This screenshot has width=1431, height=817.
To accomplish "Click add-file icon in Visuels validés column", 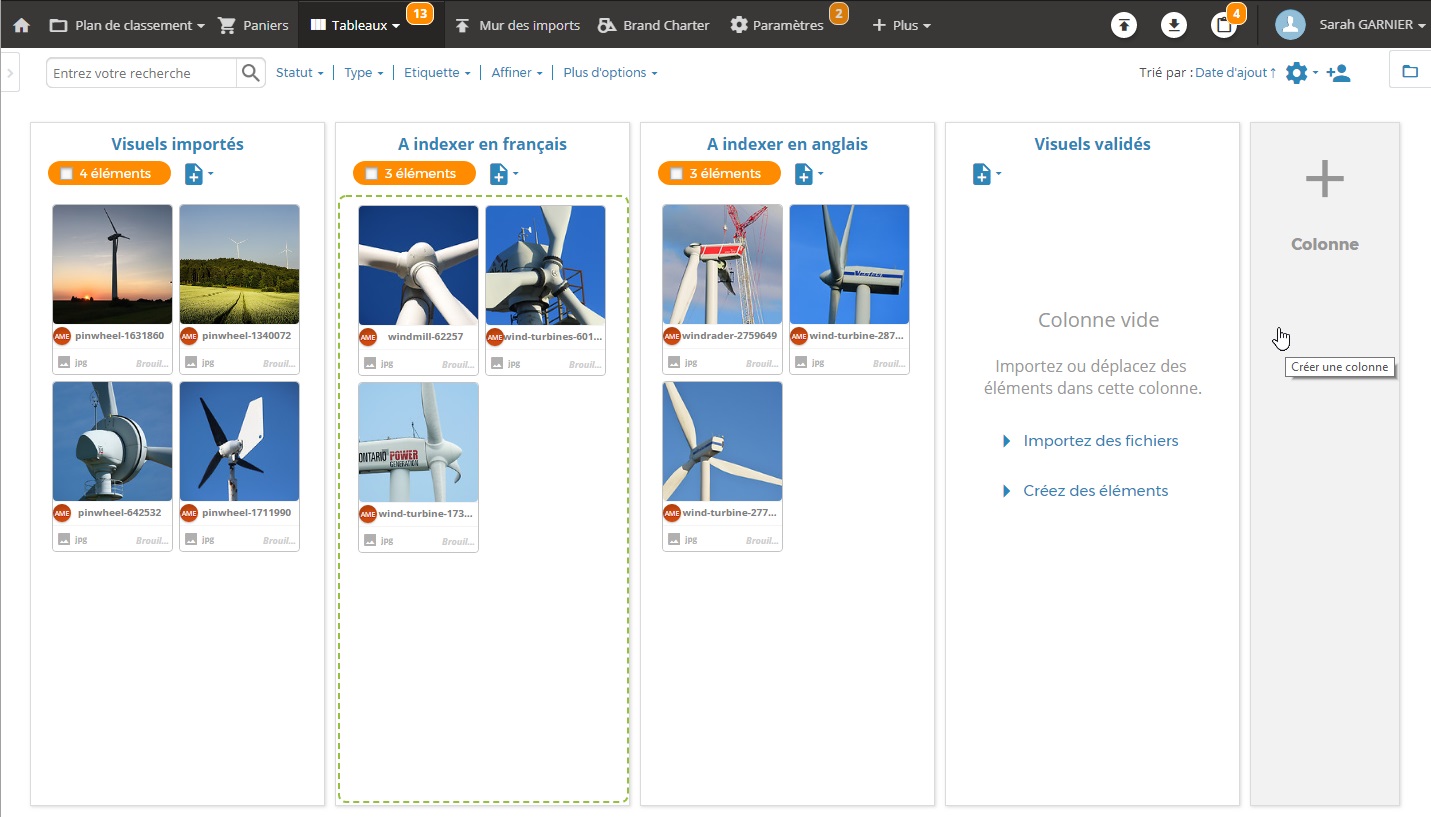I will pyautogui.click(x=983, y=175).
